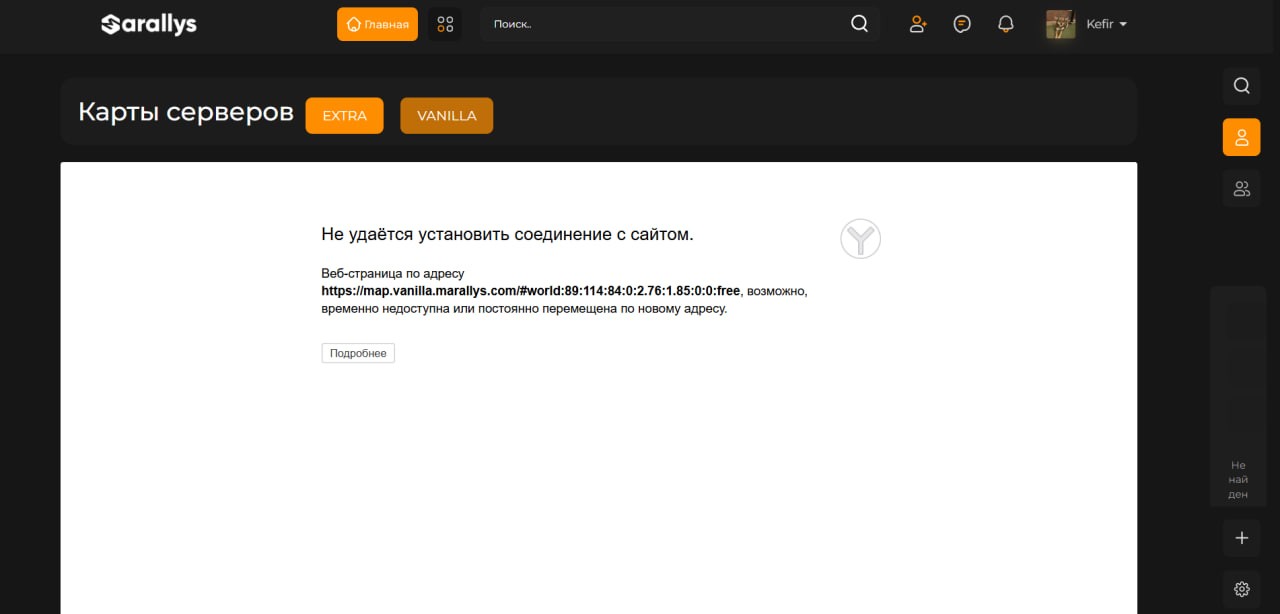Open the Главная home button
1280x614 pixels.
pyautogui.click(x=377, y=24)
